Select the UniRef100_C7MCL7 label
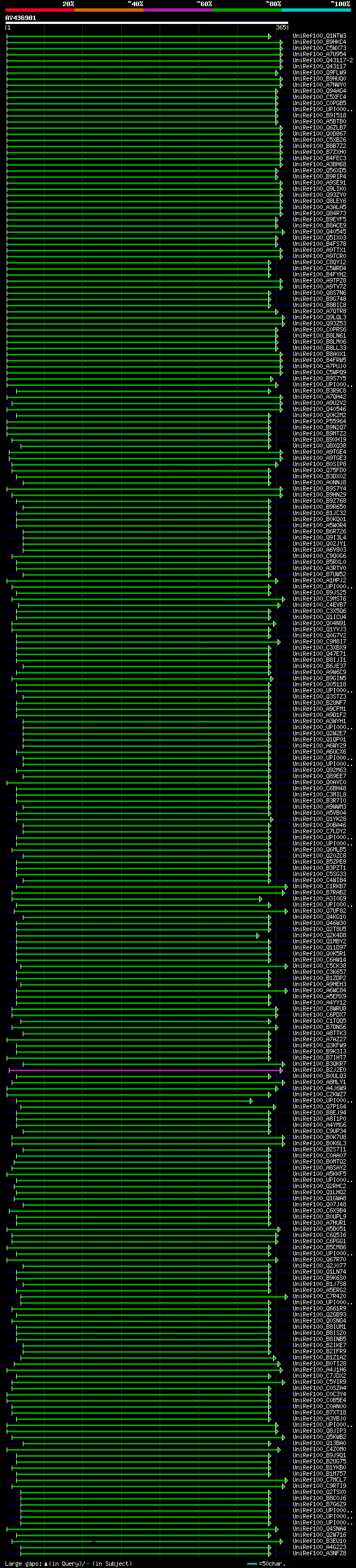 [319, 1480]
